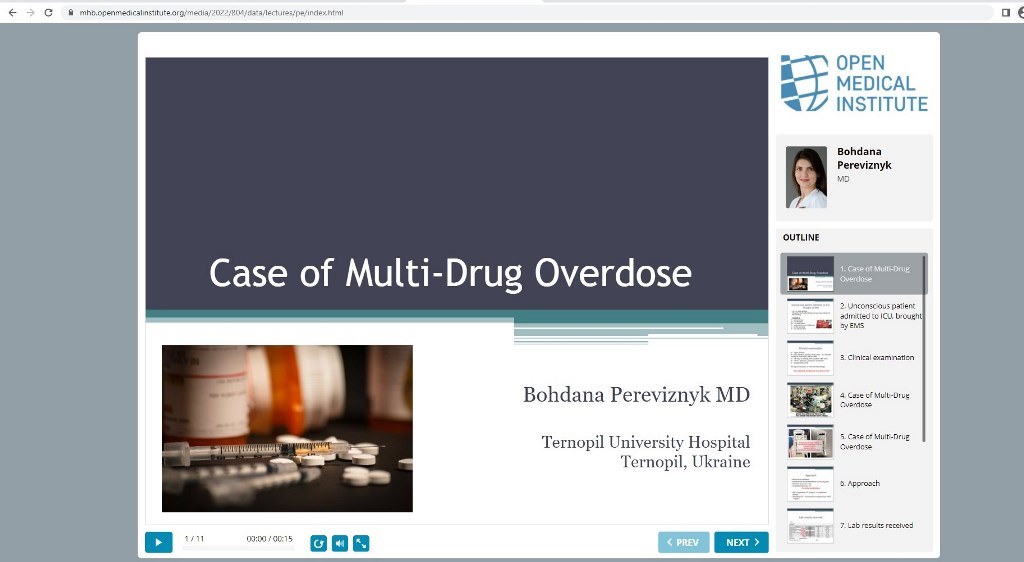Select Clinical examination slide in outline
The width and height of the screenshot is (1024, 562).
pyautogui.click(x=853, y=357)
